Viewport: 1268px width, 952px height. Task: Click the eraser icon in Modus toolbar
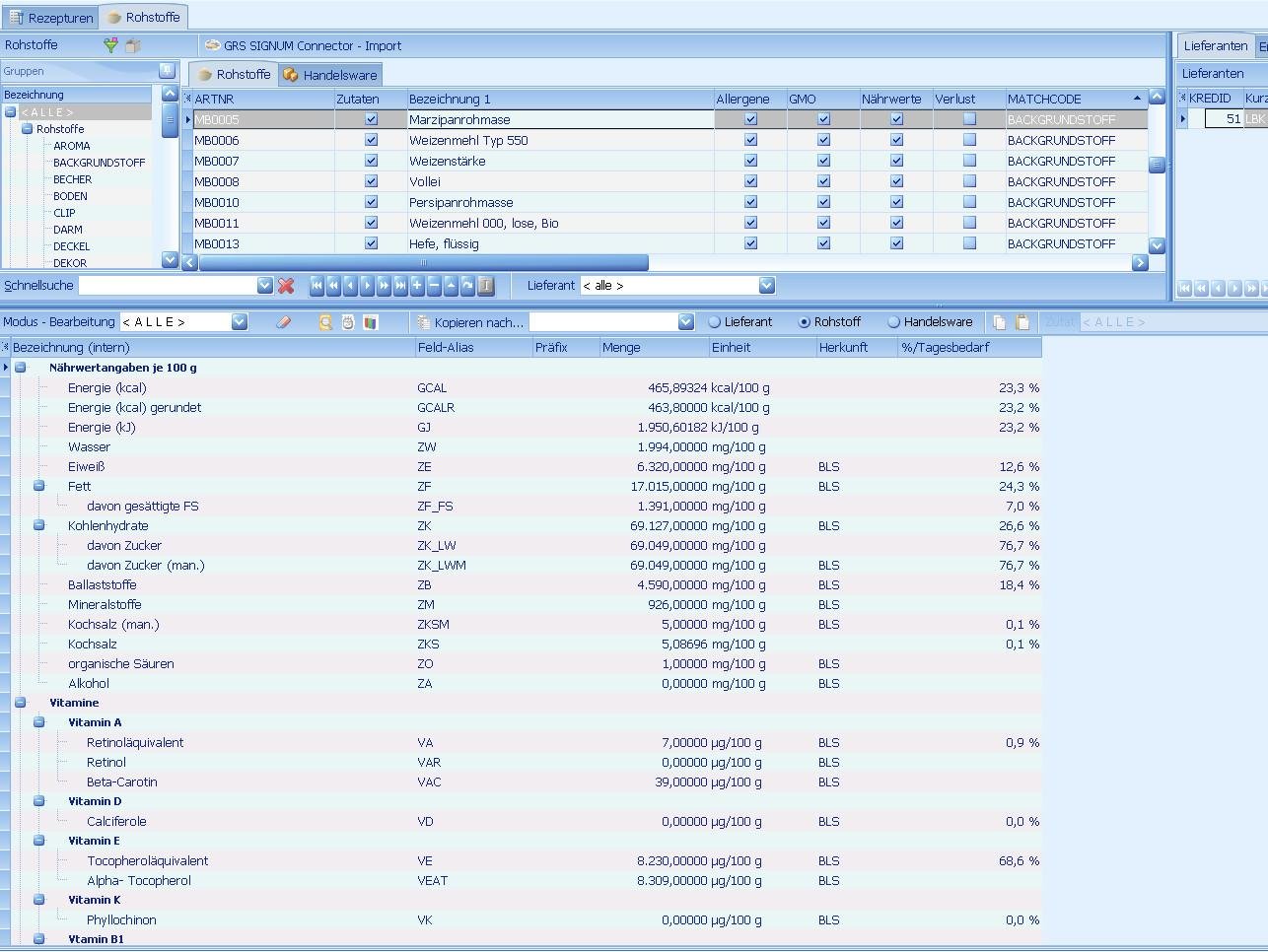[284, 322]
